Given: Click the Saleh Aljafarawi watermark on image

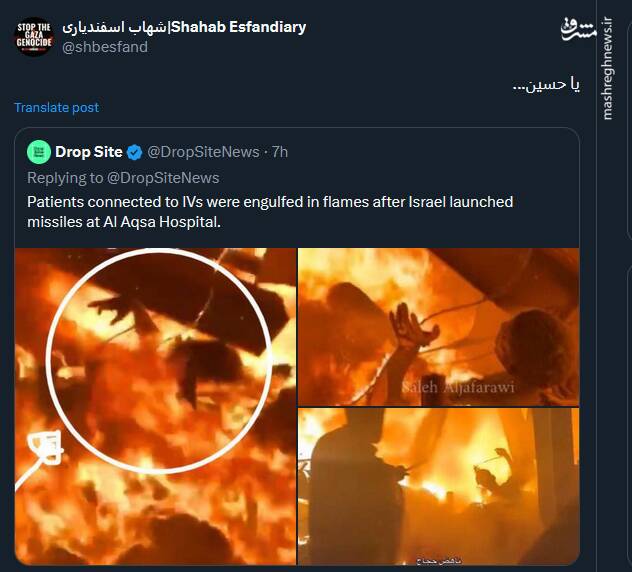Looking at the screenshot, I should point(458,387).
